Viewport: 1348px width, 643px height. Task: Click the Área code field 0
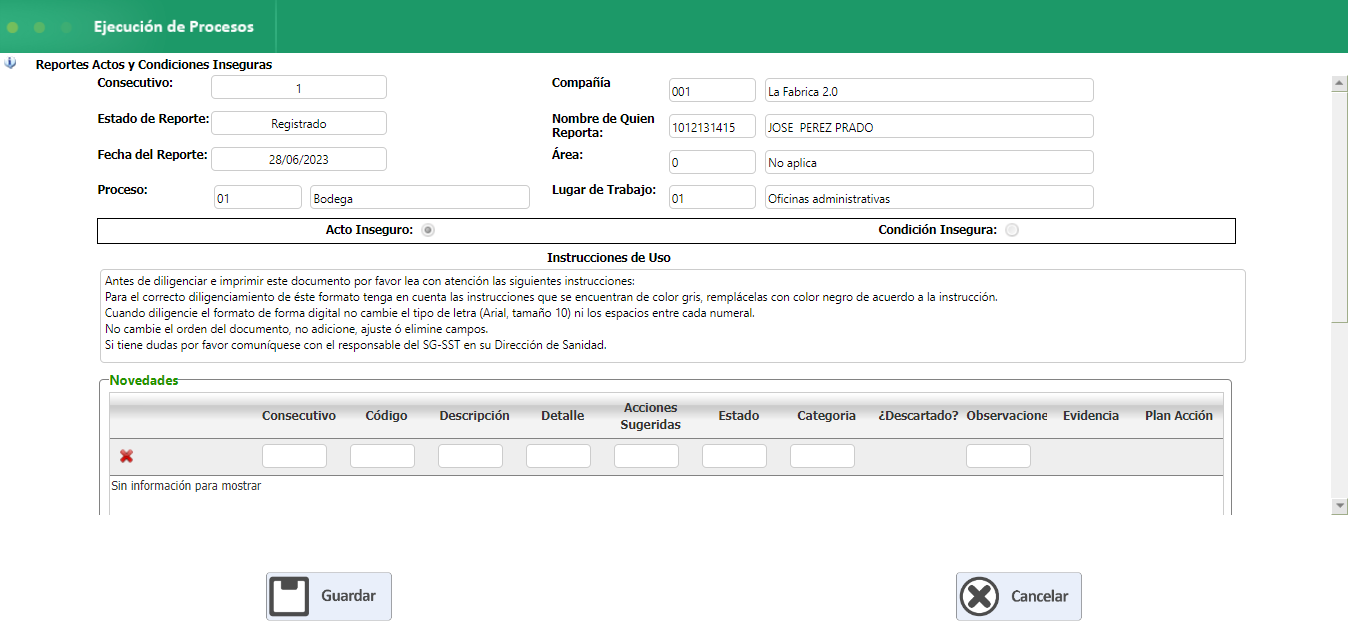(712, 162)
